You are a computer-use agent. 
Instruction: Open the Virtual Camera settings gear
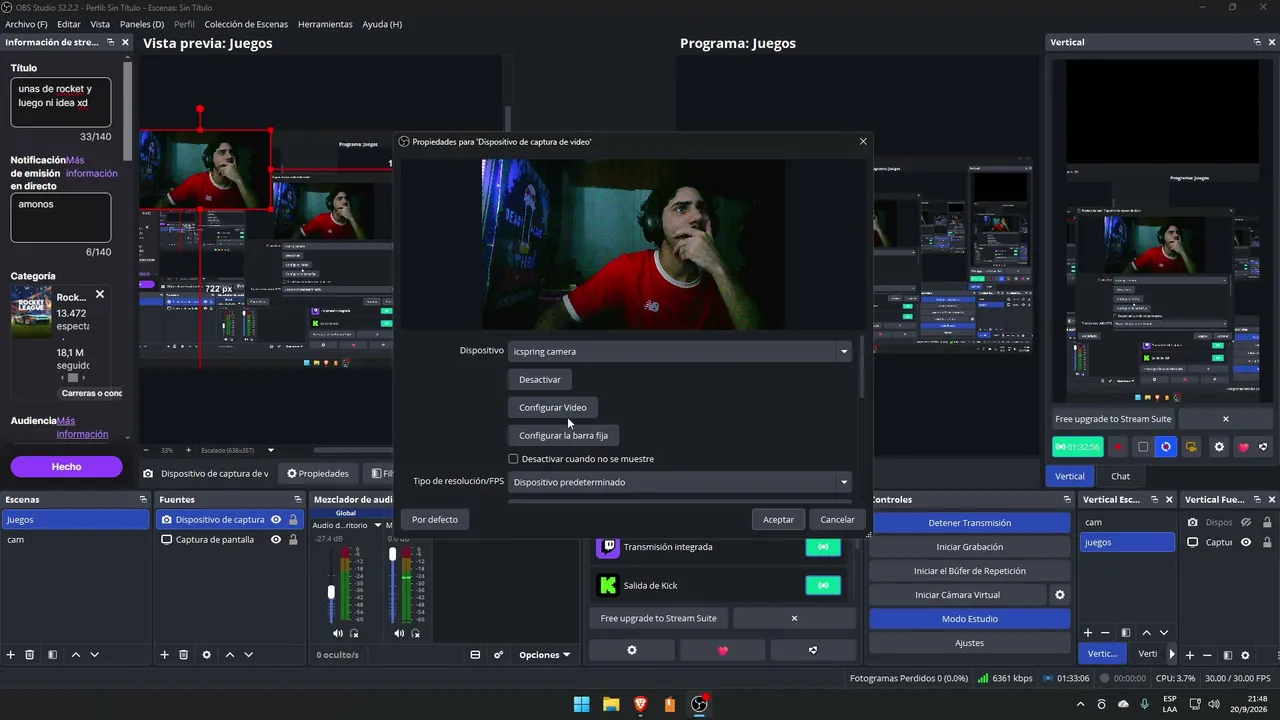coord(1060,595)
